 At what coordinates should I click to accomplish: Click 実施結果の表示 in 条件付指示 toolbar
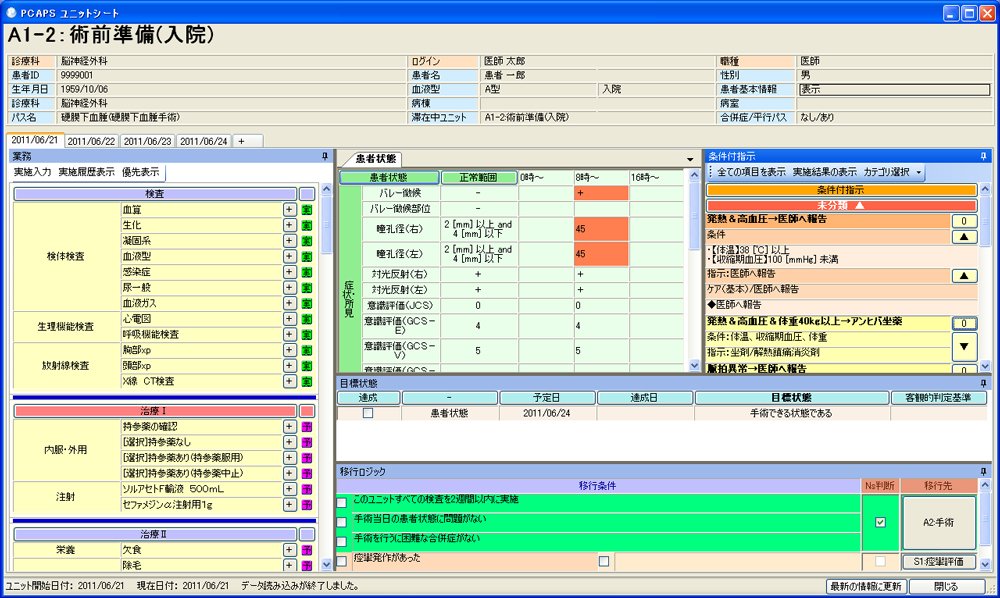[825, 172]
